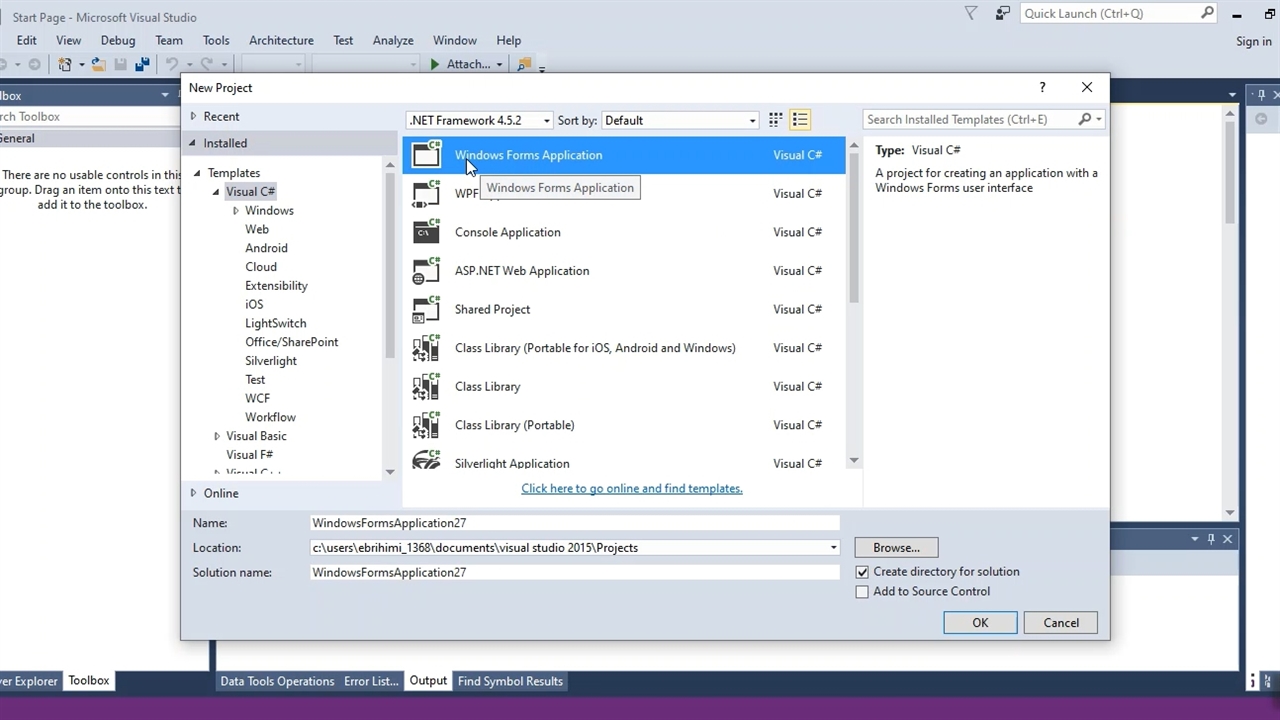Image resolution: width=1280 pixels, height=720 pixels.
Task: Click the ASP.NET Web Application icon
Action: tap(427, 271)
